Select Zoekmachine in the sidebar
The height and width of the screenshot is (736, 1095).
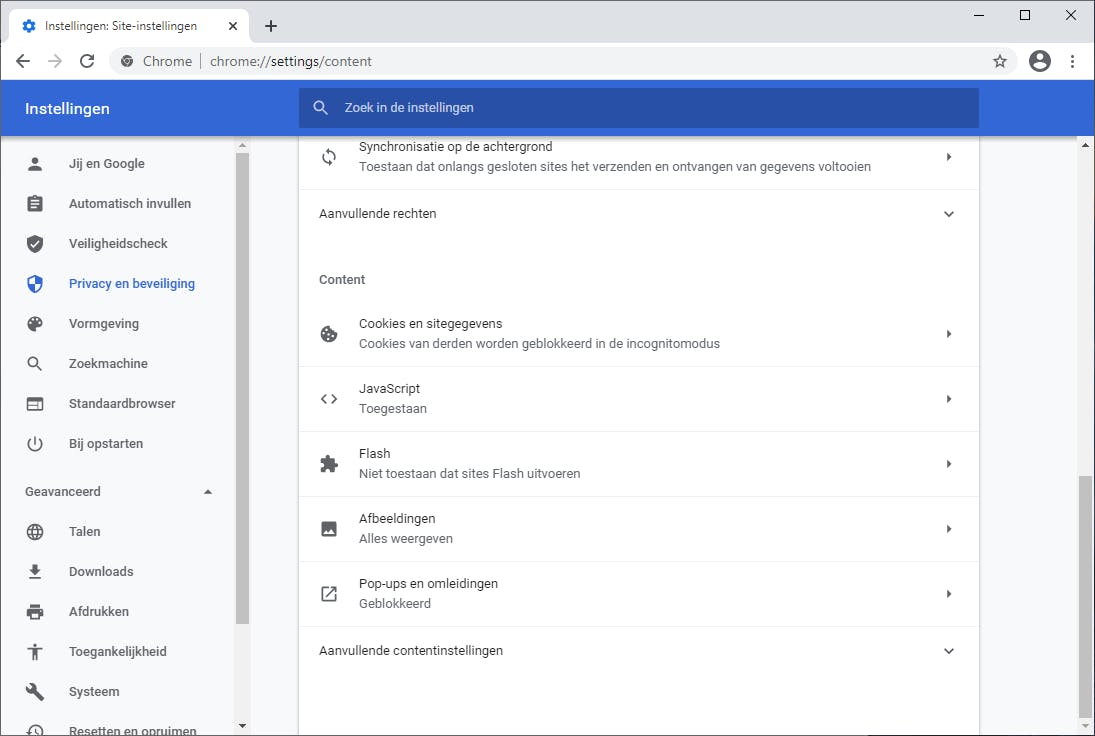[108, 364]
